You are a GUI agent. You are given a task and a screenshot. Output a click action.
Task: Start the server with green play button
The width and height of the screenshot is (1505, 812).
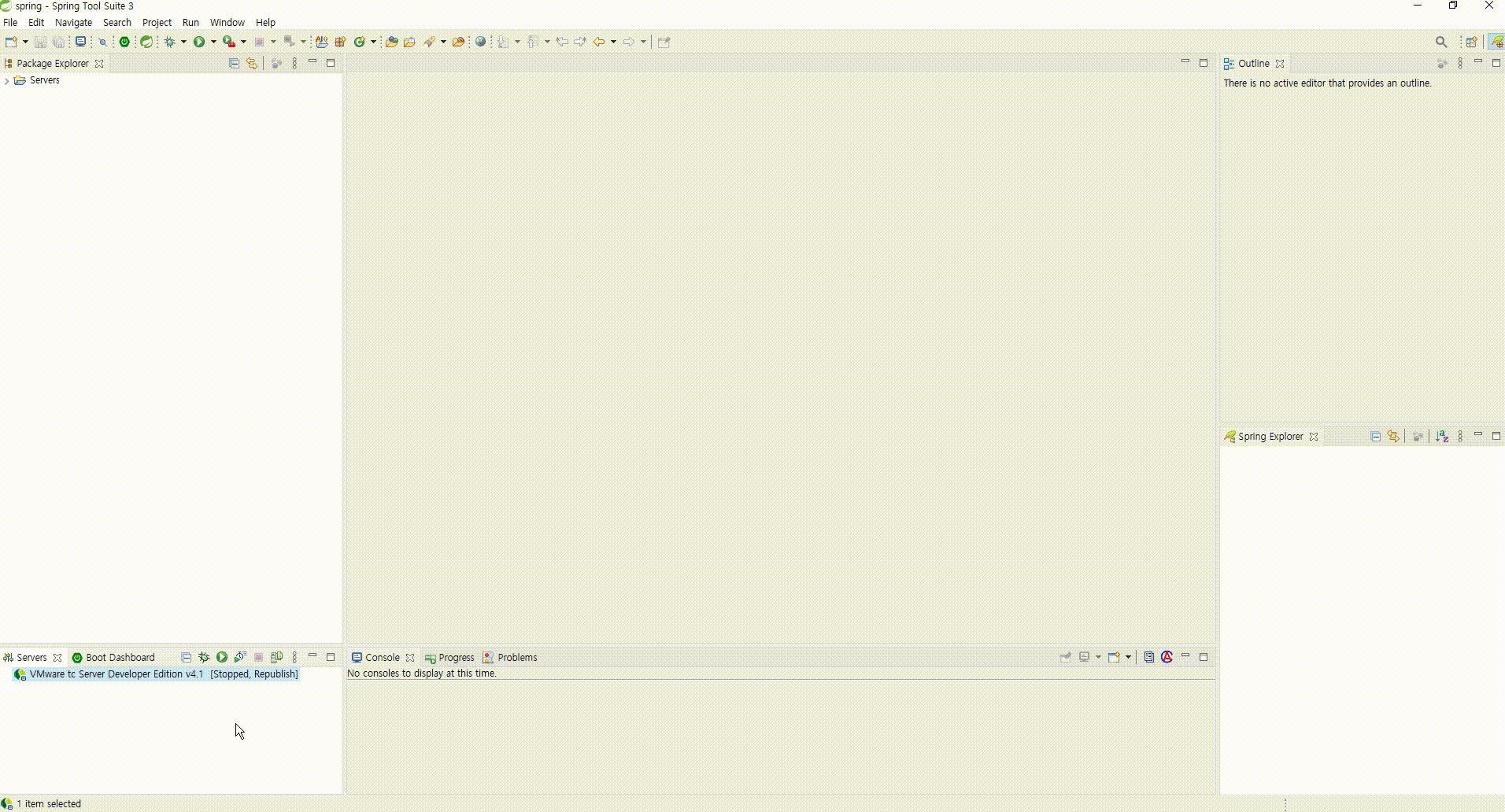222,657
